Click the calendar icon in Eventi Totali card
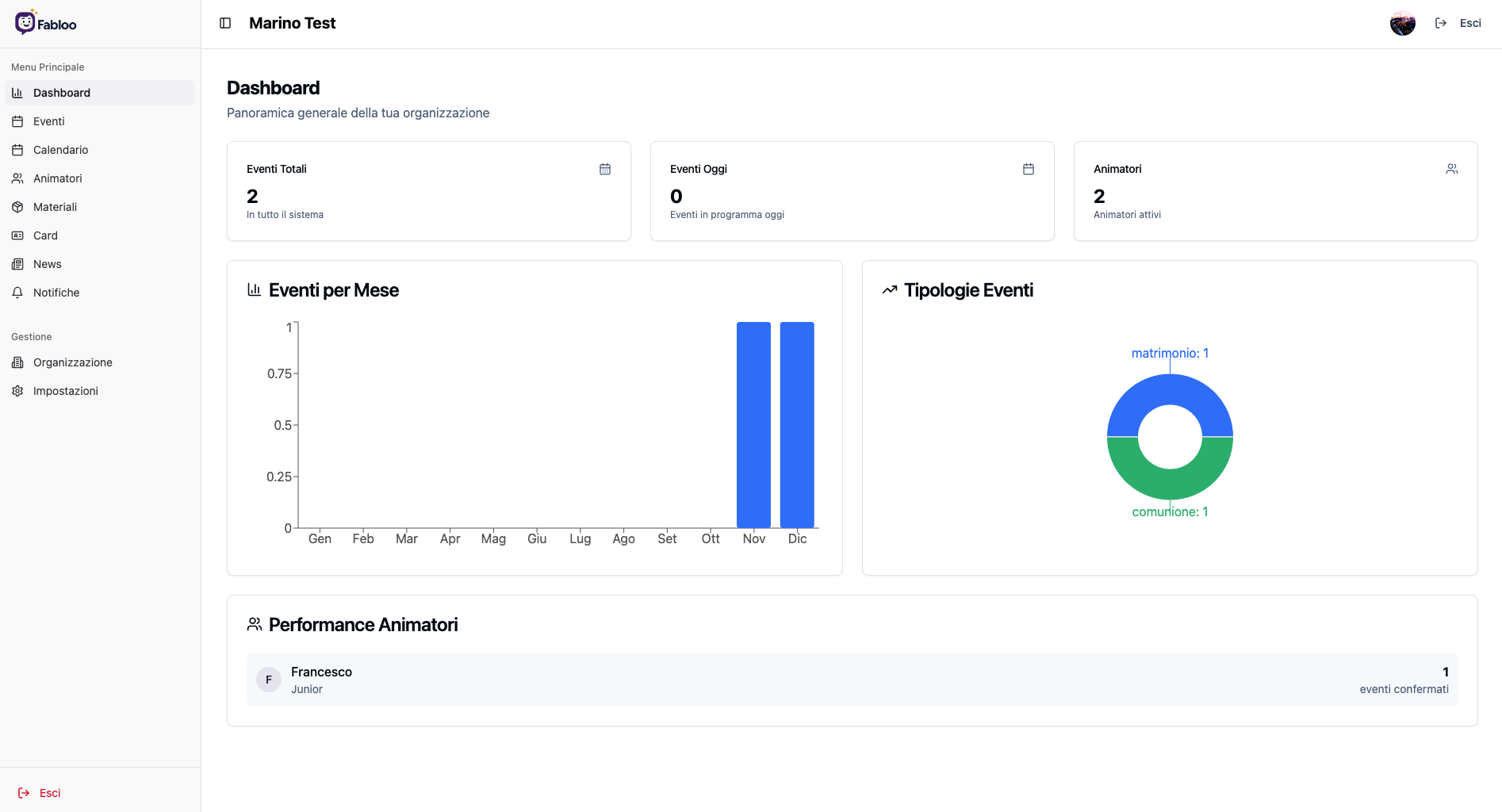Viewport: 1502px width, 812px height. point(605,169)
